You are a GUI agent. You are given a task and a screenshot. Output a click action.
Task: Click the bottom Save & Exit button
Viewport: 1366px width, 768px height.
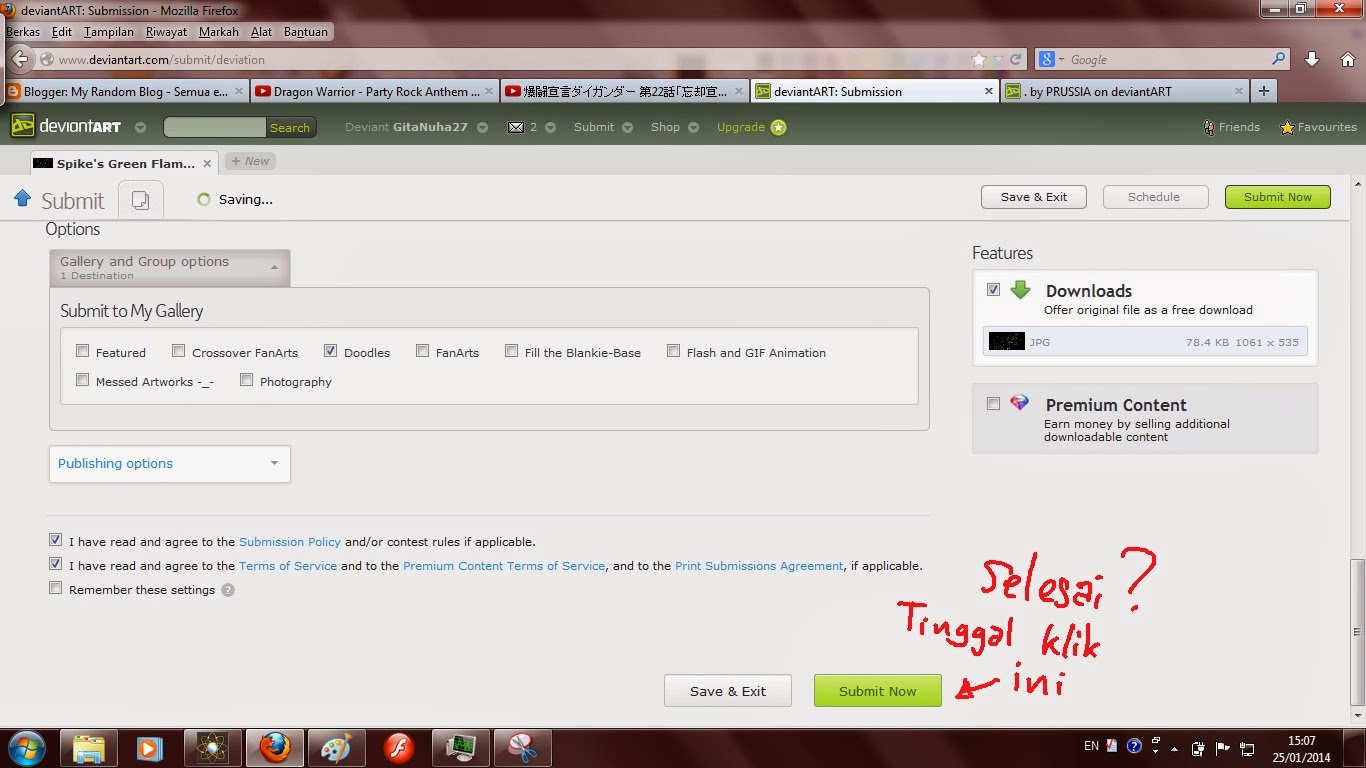click(728, 691)
